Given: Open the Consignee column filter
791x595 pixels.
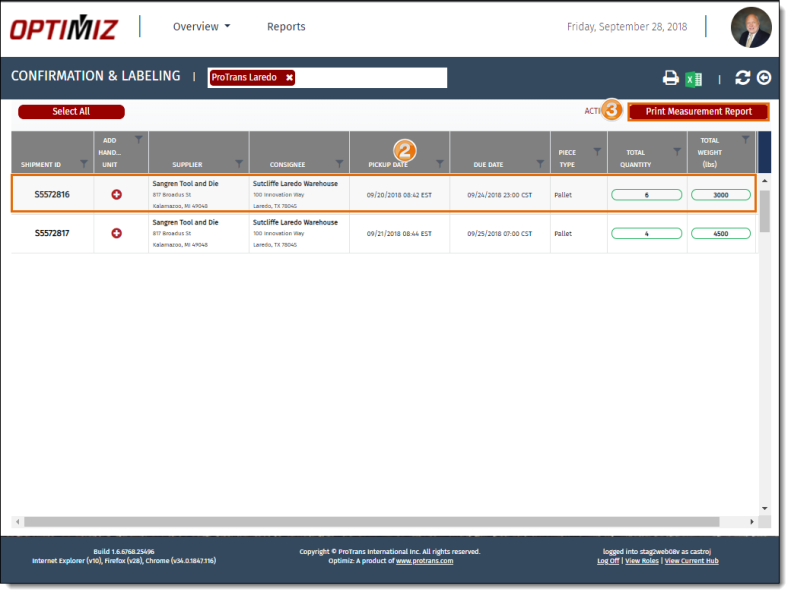Looking at the screenshot, I should point(339,164).
